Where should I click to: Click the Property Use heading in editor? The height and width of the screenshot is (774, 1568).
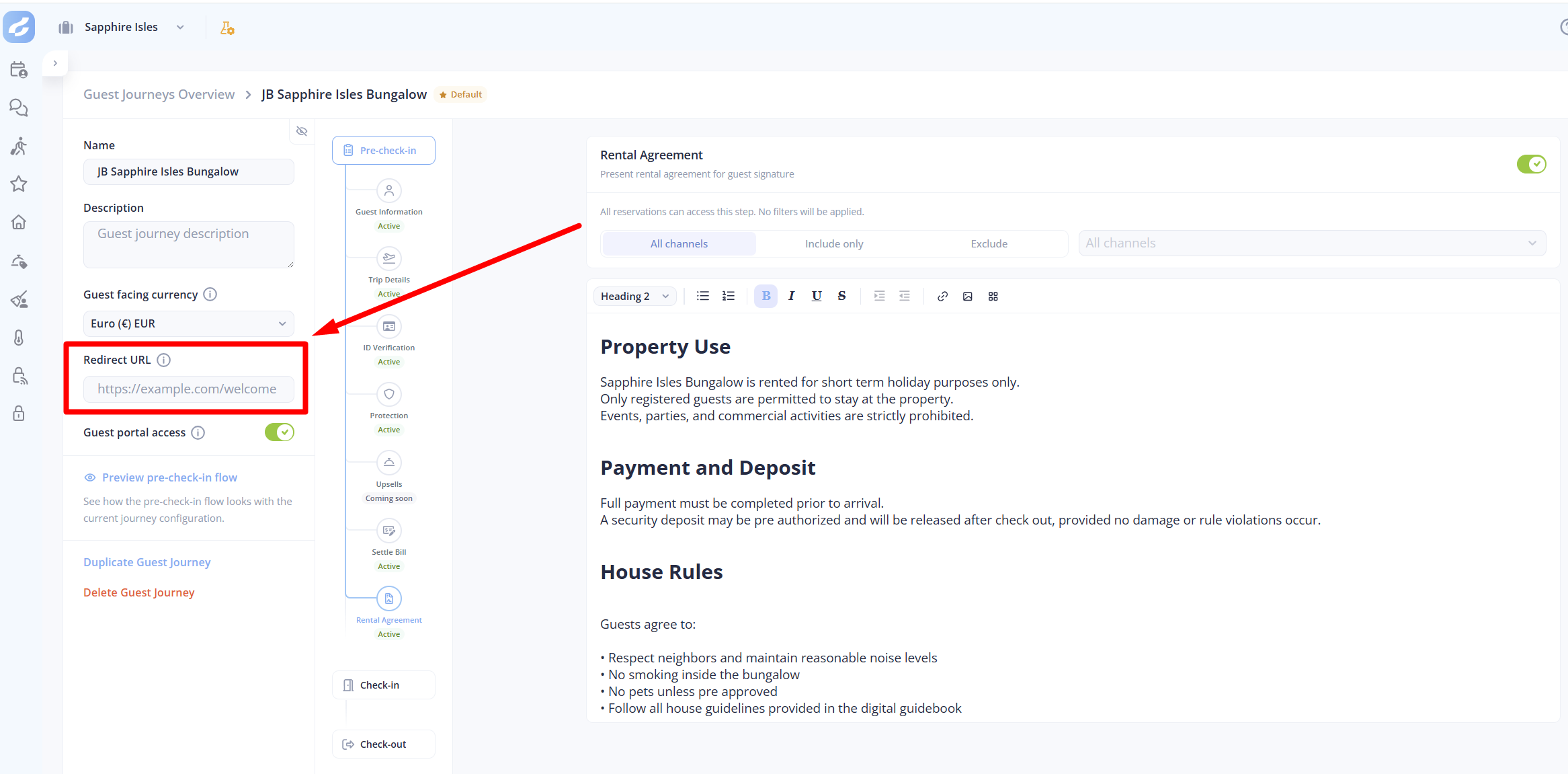click(665, 347)
